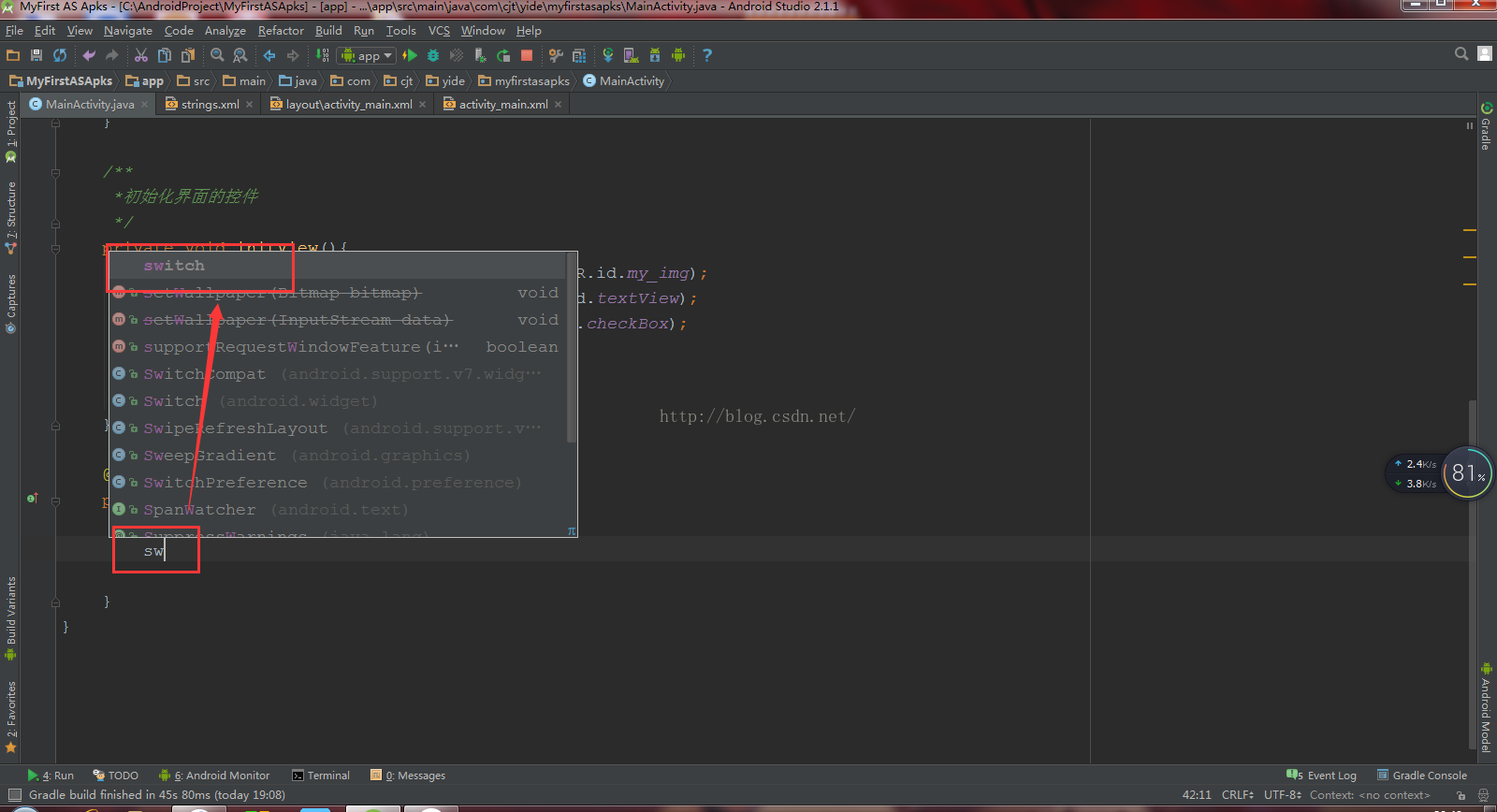
Task: Open the Run tool window button
Action: [51, 776]
